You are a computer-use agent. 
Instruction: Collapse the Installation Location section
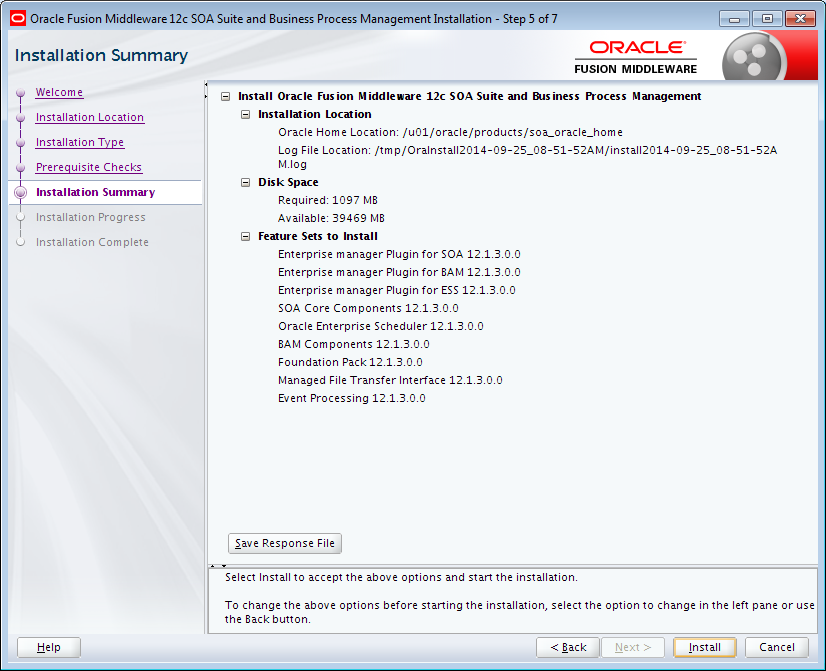point(244,114)
